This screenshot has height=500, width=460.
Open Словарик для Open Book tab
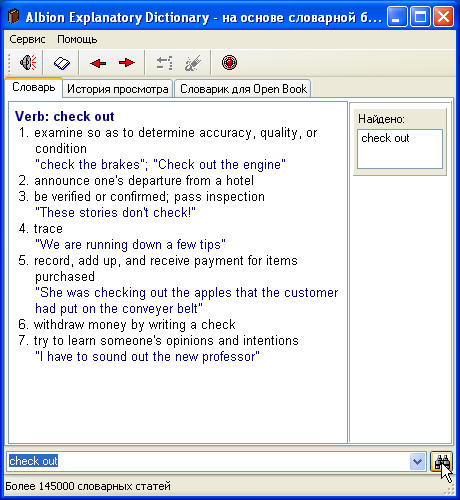[243, 89]
